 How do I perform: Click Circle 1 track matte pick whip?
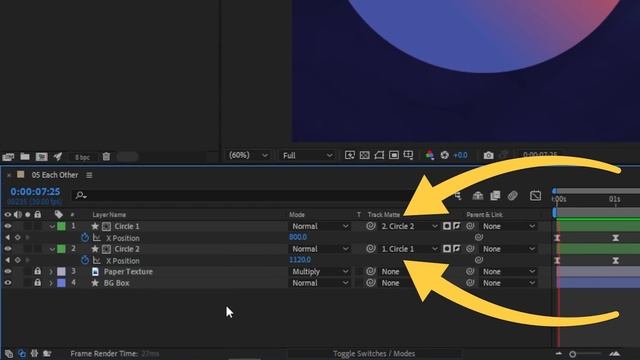[371, 226]
